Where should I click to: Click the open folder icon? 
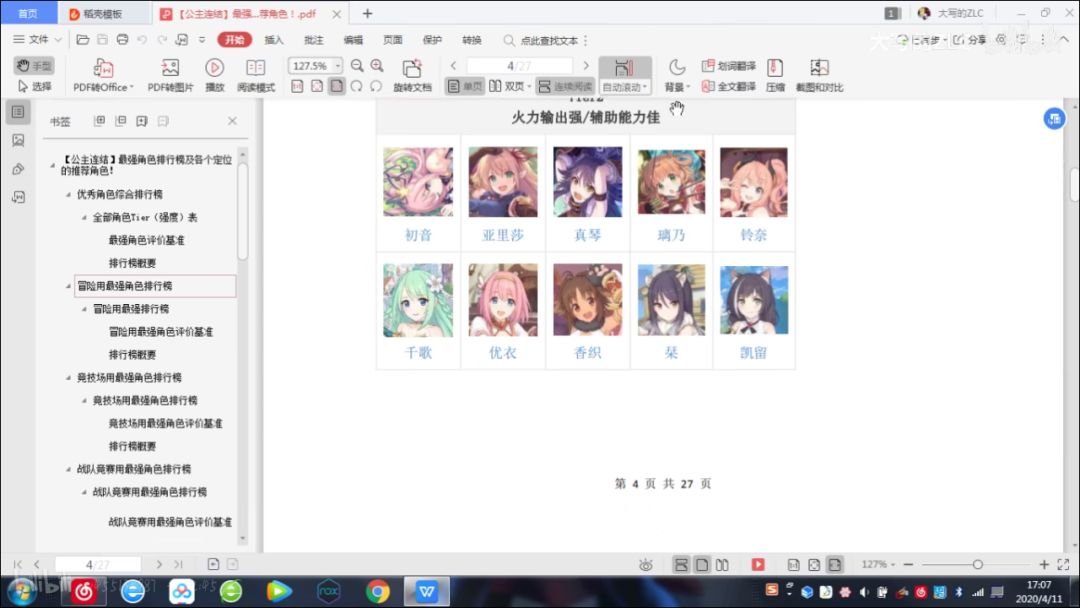pyautogui.click(x=83, y=39)
